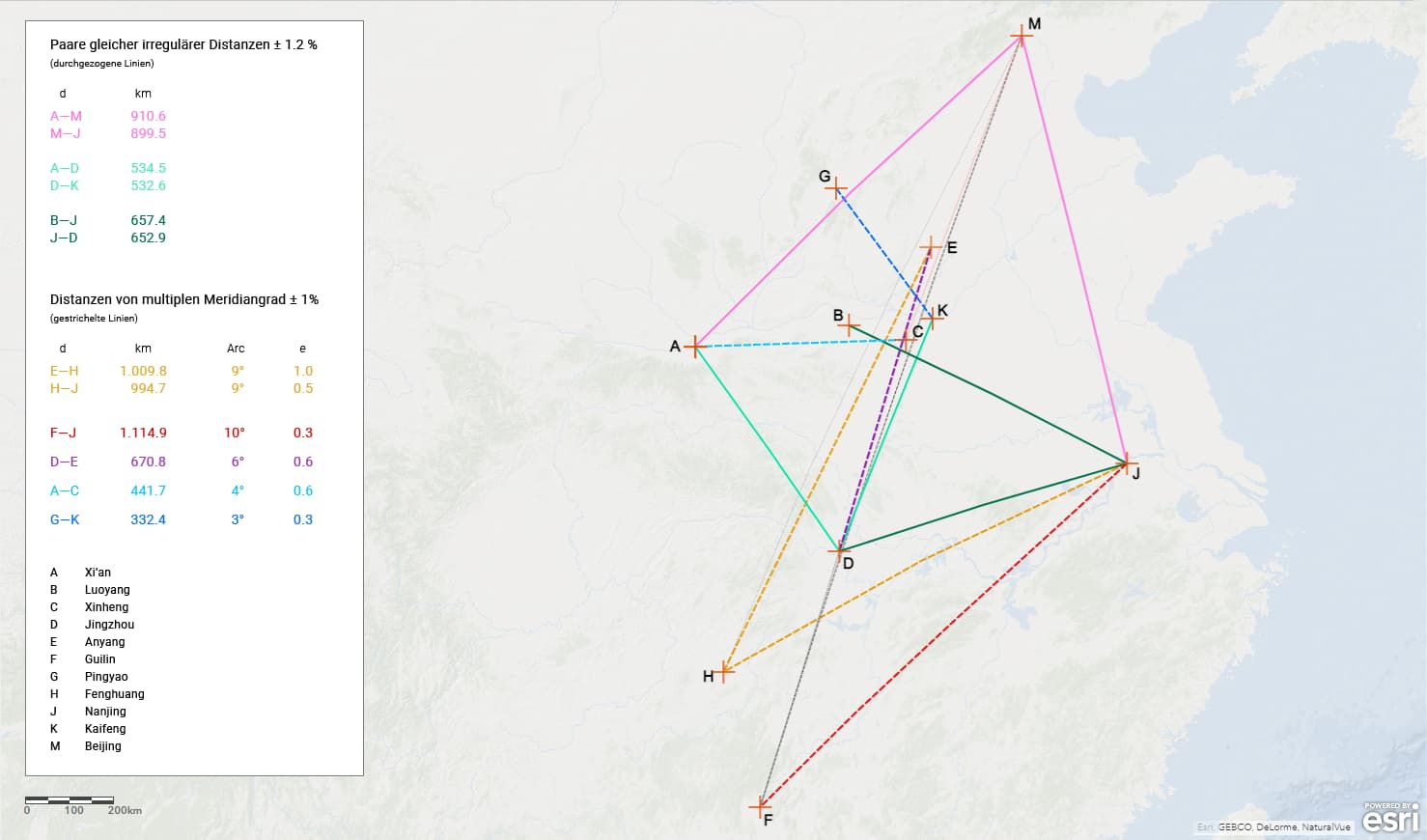The image size is (1427, 840).
Task: Select the Kaifeng marker labeled K
Action: coord(931,317)
